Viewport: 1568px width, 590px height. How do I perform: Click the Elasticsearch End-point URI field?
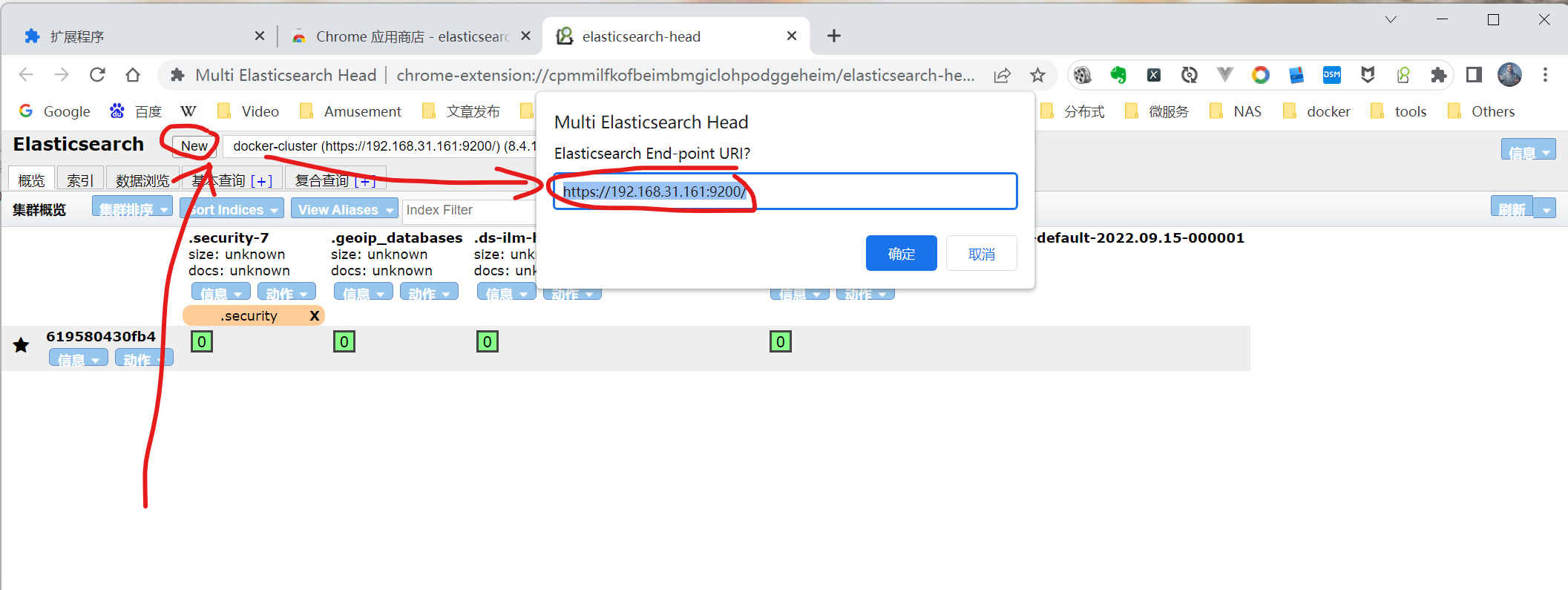pos(784,191)
